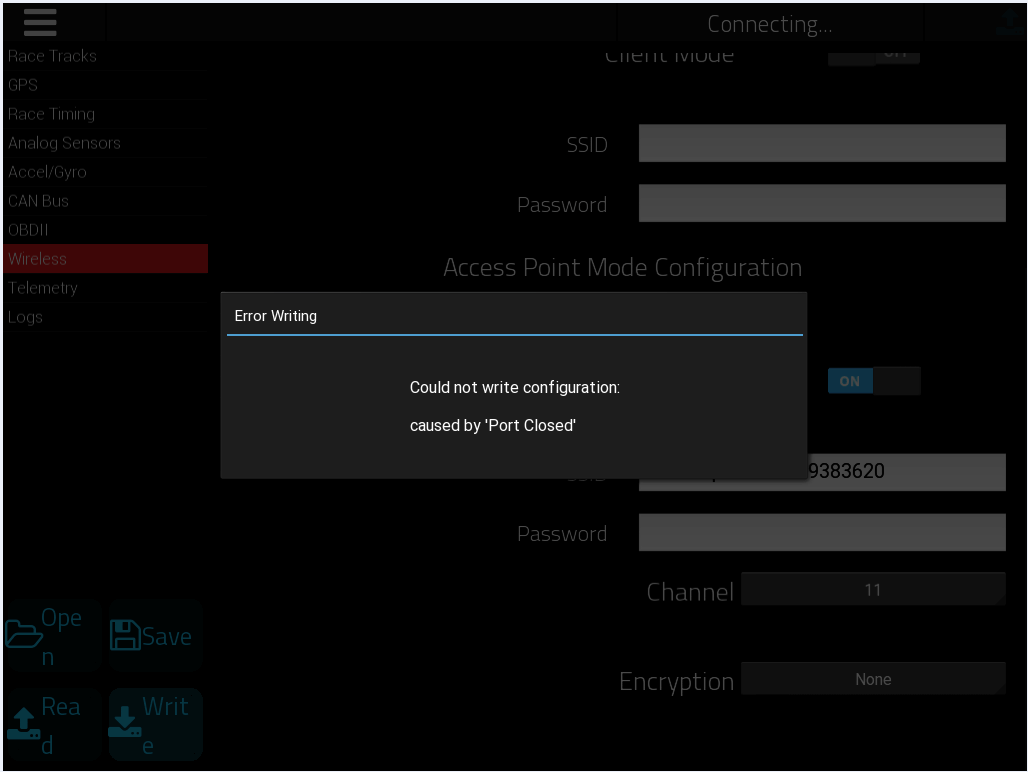1028x772 pixels.
Task: Click the Access Point Password input field
Action: tap(822, 532)
